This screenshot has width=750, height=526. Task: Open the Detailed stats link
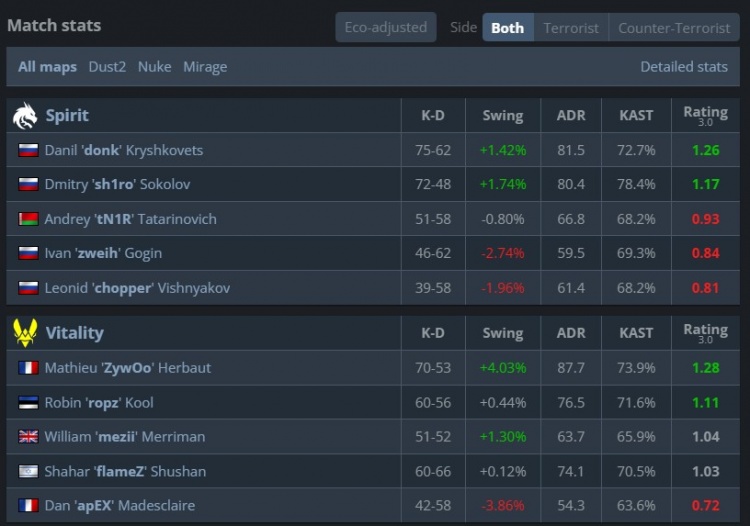pyautogui.click(x=684, y=67)
